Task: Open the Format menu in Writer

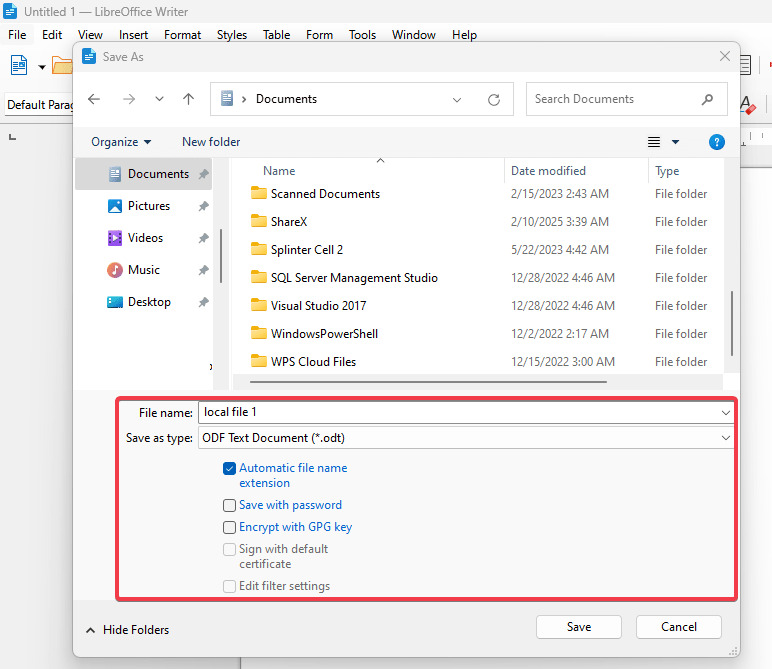Action: [x=182, y=35]
